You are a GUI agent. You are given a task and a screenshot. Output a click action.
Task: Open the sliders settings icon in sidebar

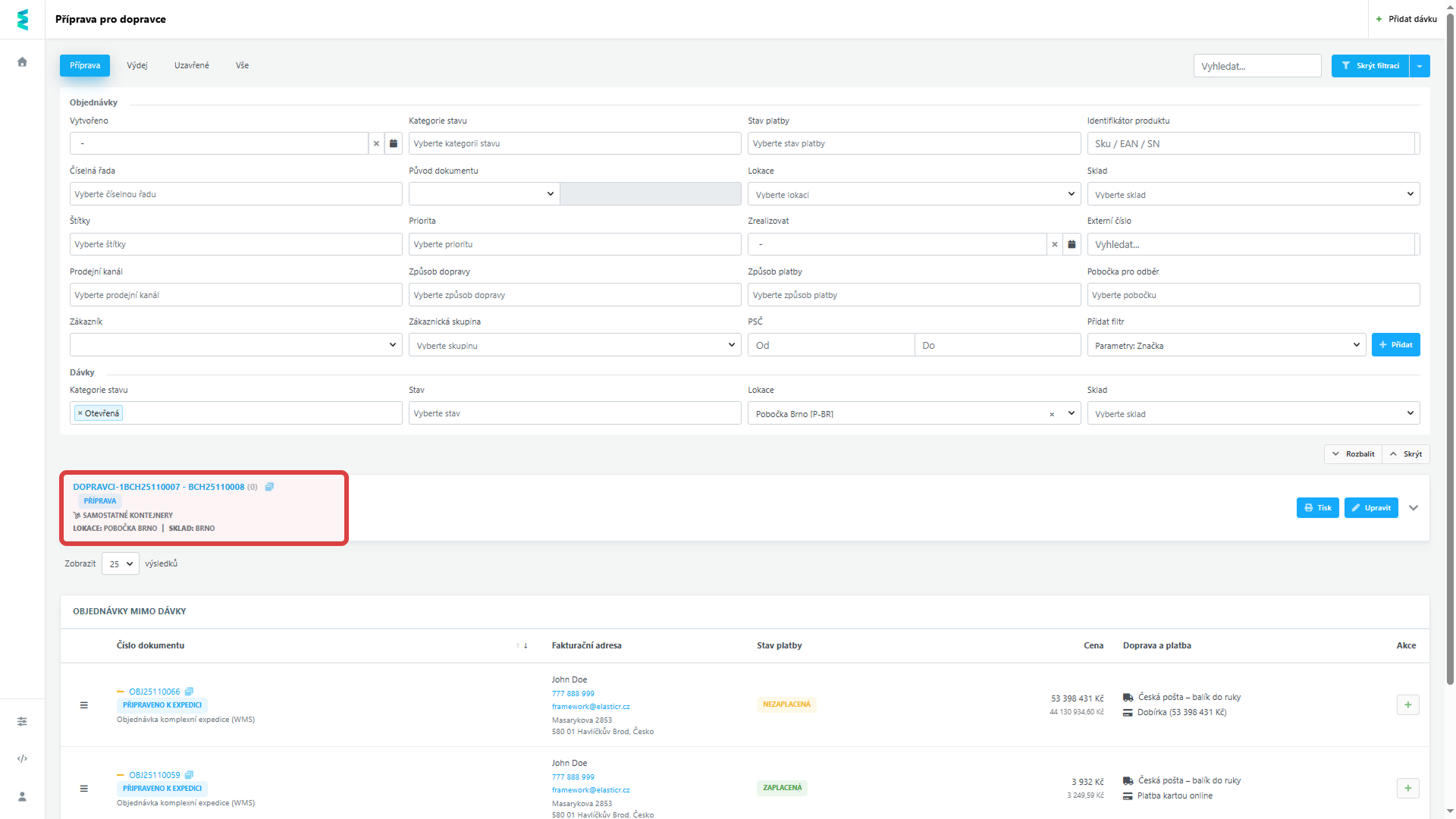click(x=22, y=721)
